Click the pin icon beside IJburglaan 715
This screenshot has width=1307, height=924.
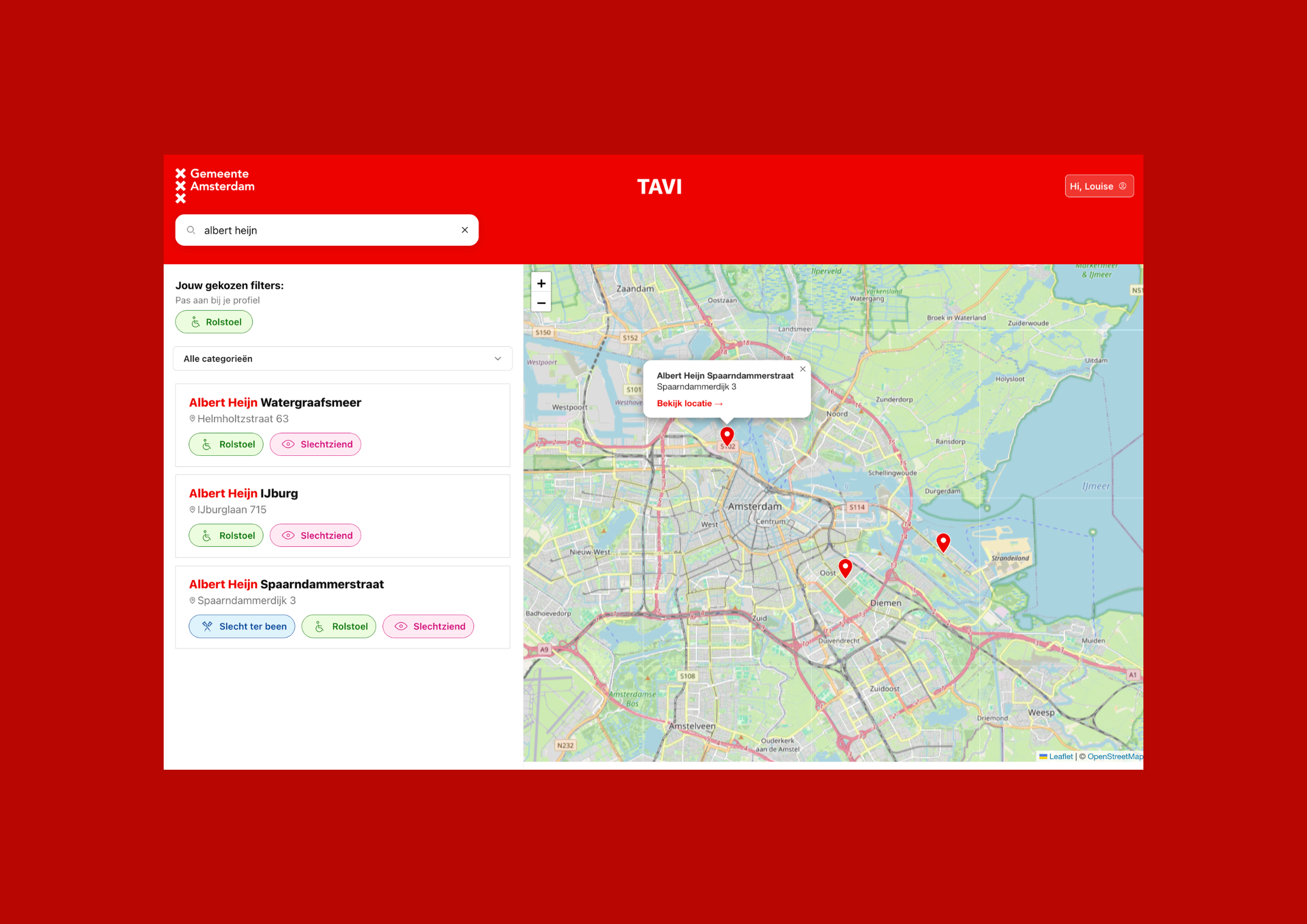pyautogui.click(x=192, y=509)
